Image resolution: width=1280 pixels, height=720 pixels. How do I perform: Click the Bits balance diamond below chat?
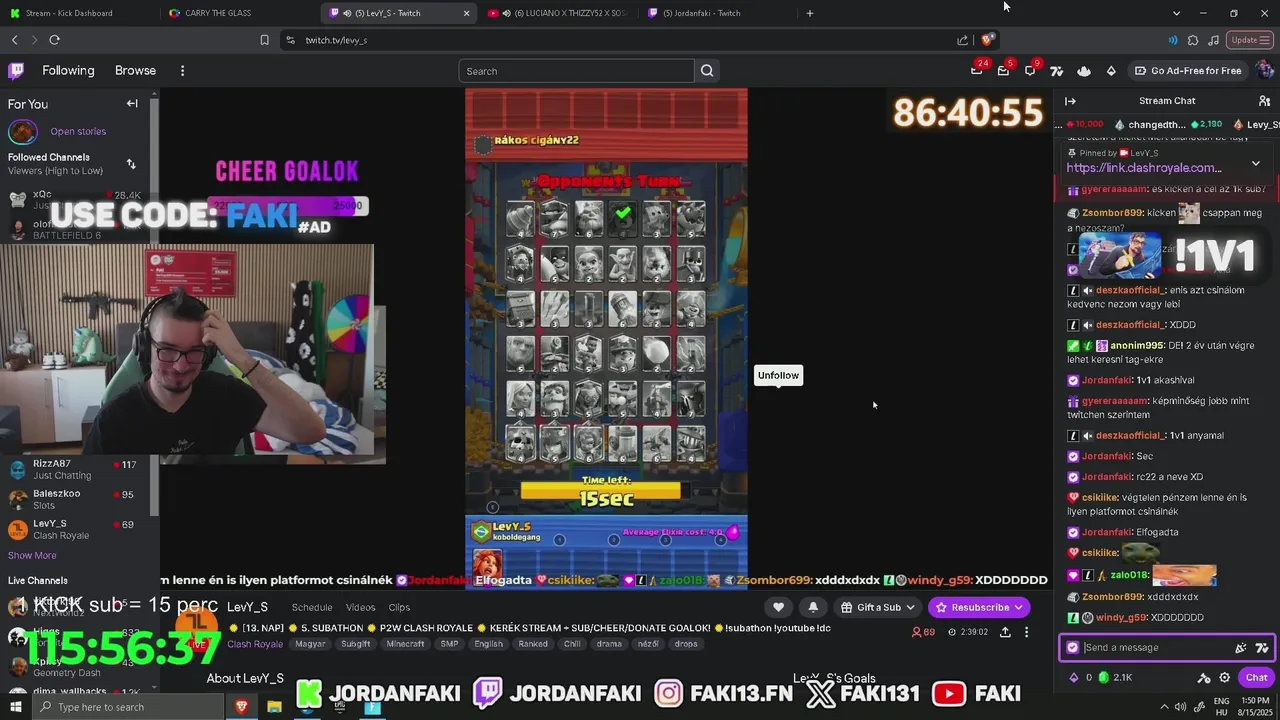coord(1075,677)
